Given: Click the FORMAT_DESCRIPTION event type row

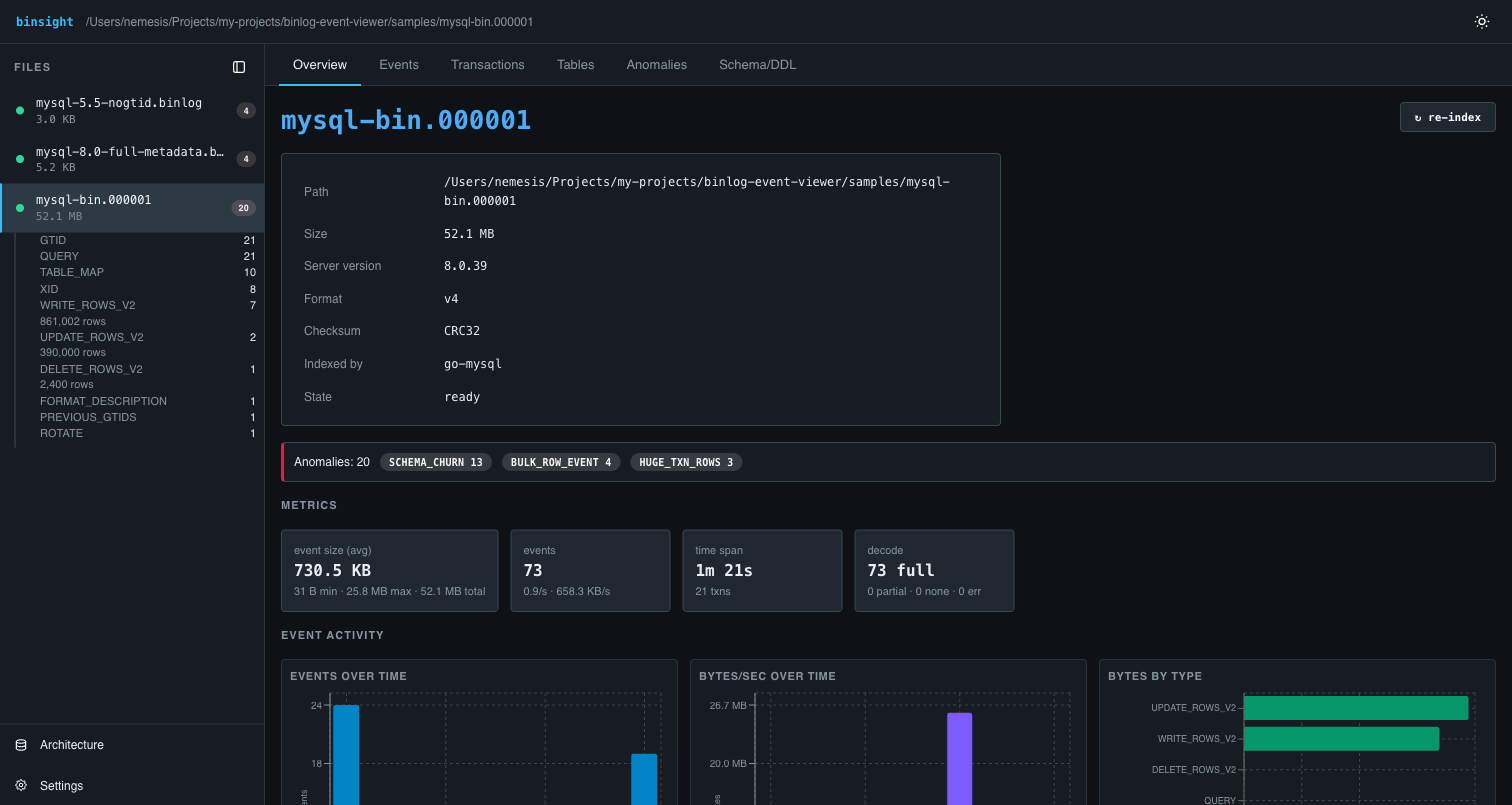Looking at the screenshot, I should click(147, 401).
